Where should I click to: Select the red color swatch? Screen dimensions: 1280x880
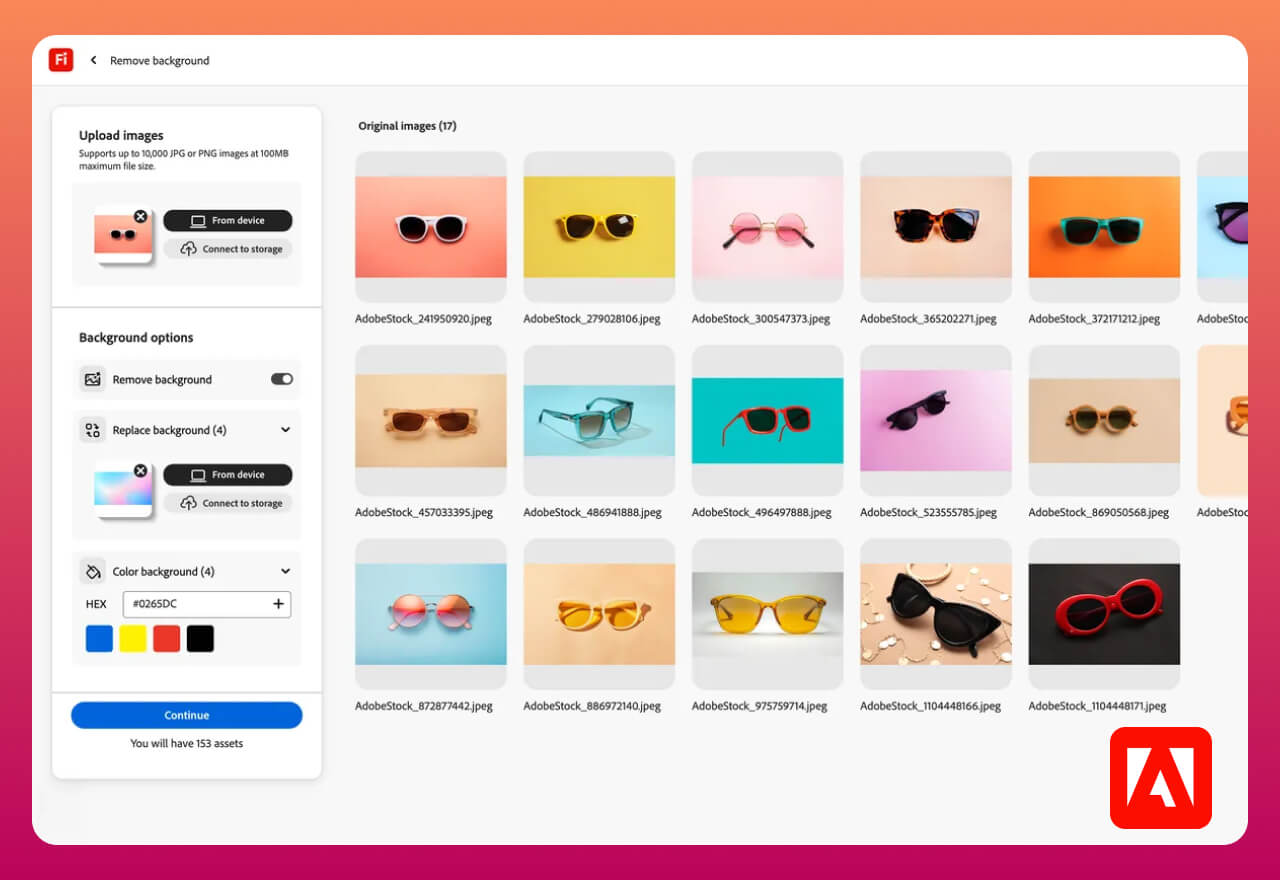167,638
